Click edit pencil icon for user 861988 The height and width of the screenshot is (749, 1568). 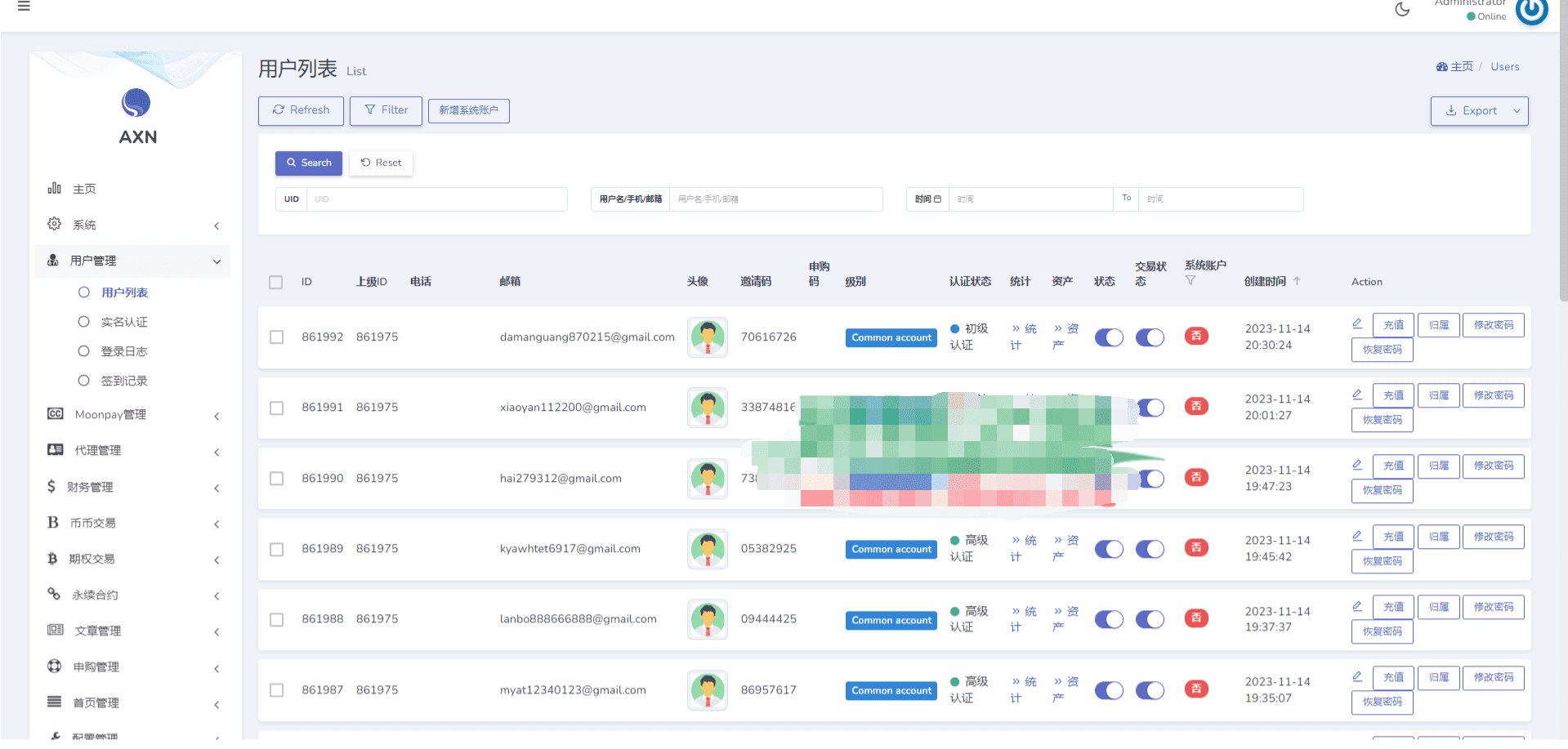(x=1357, y=606)
